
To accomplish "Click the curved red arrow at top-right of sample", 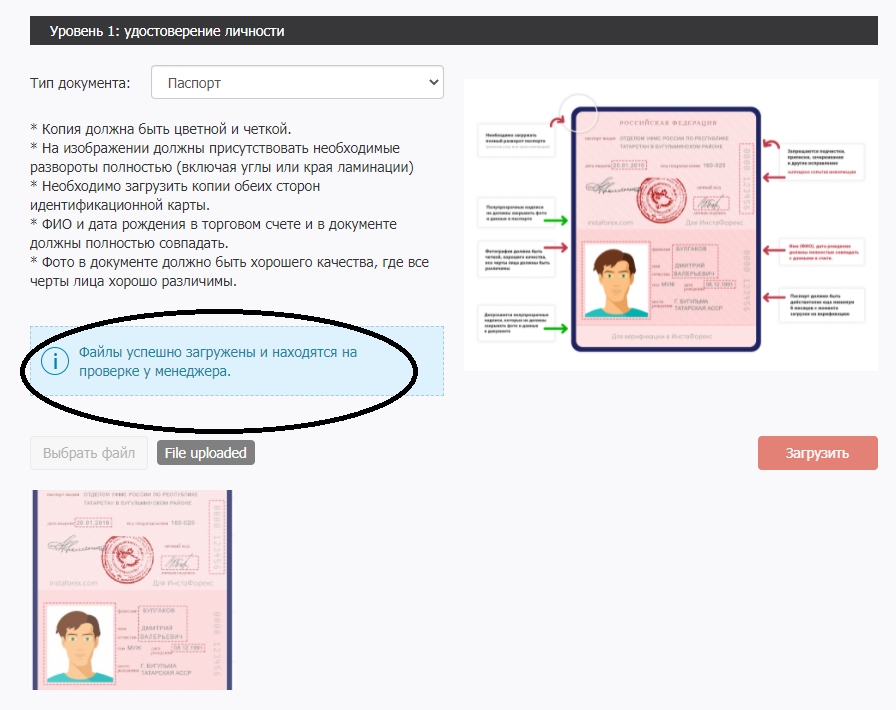I will (x=770, y=148).
